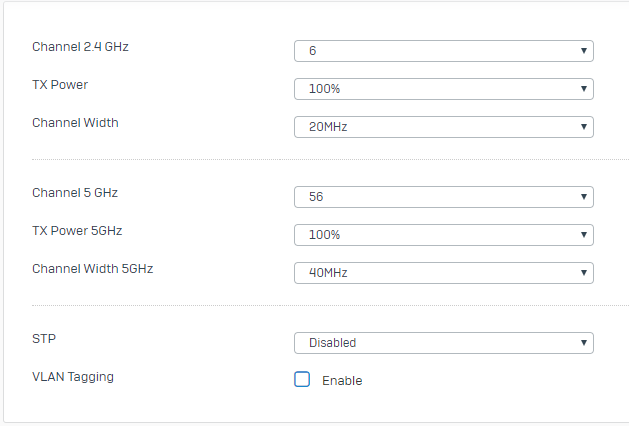
Task: Click the STP label text
Action: (44, 339)
